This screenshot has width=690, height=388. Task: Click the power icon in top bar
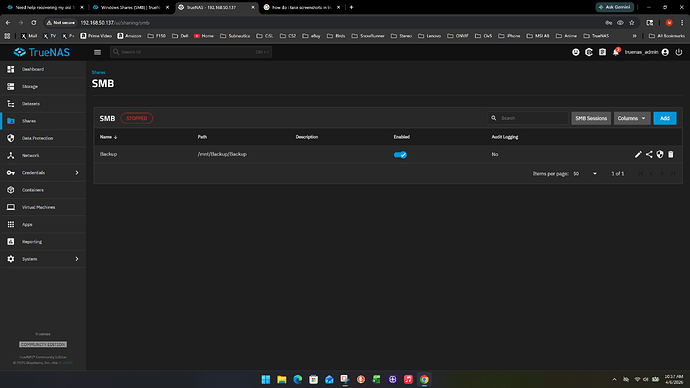[x=679, y=52]
